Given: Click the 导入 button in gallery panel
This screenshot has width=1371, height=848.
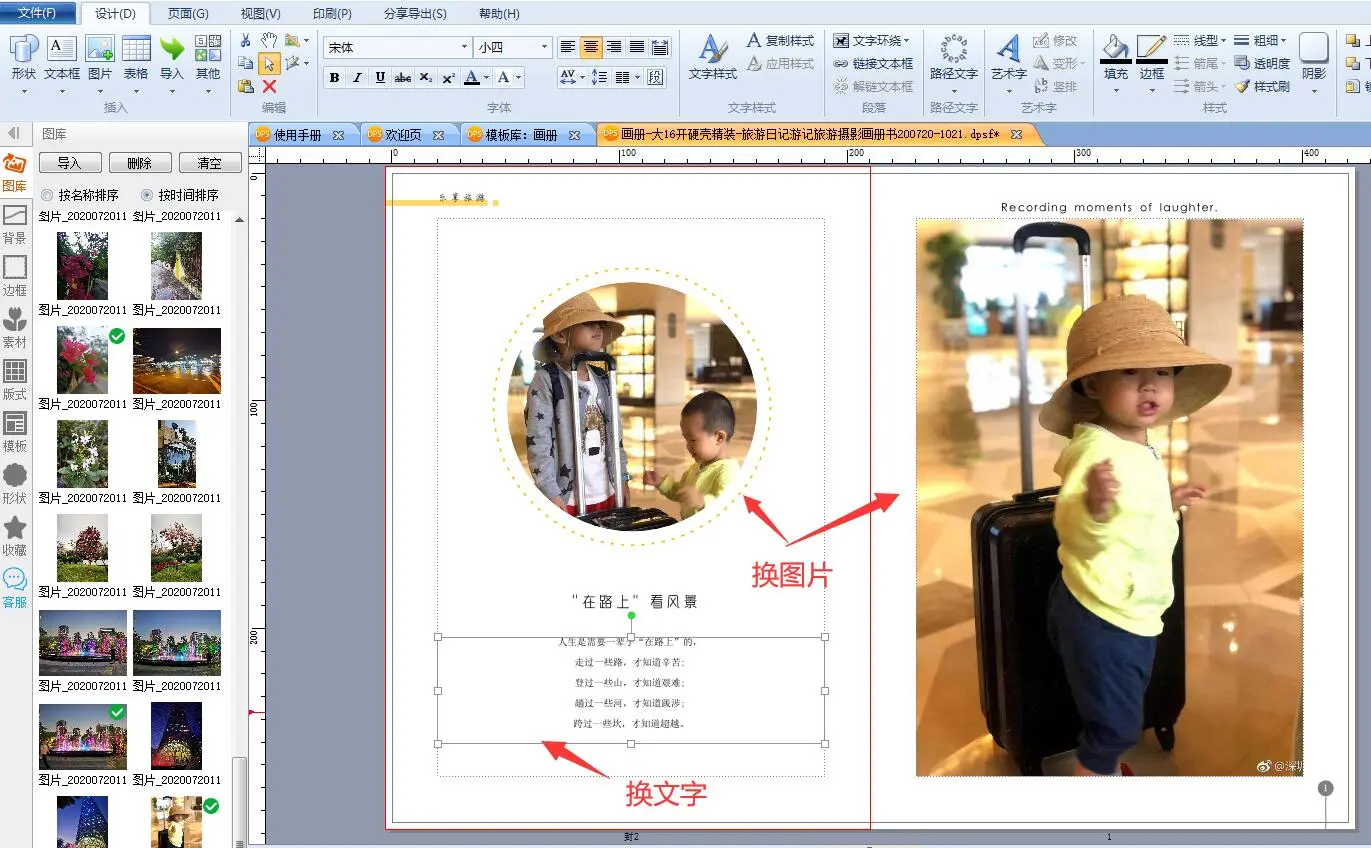Looking at the screenshot, I should click(x=69, y=163).
